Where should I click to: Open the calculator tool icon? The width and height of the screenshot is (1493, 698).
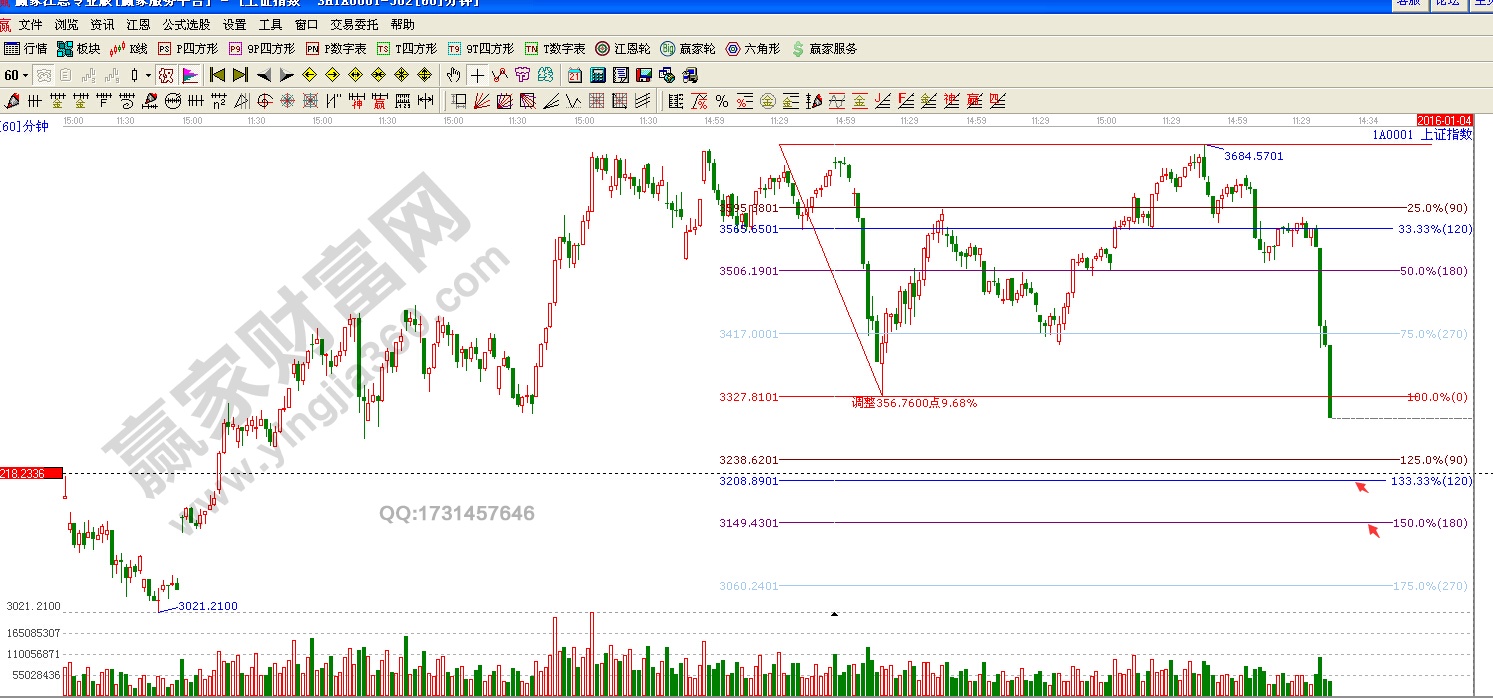click(598, 75)
